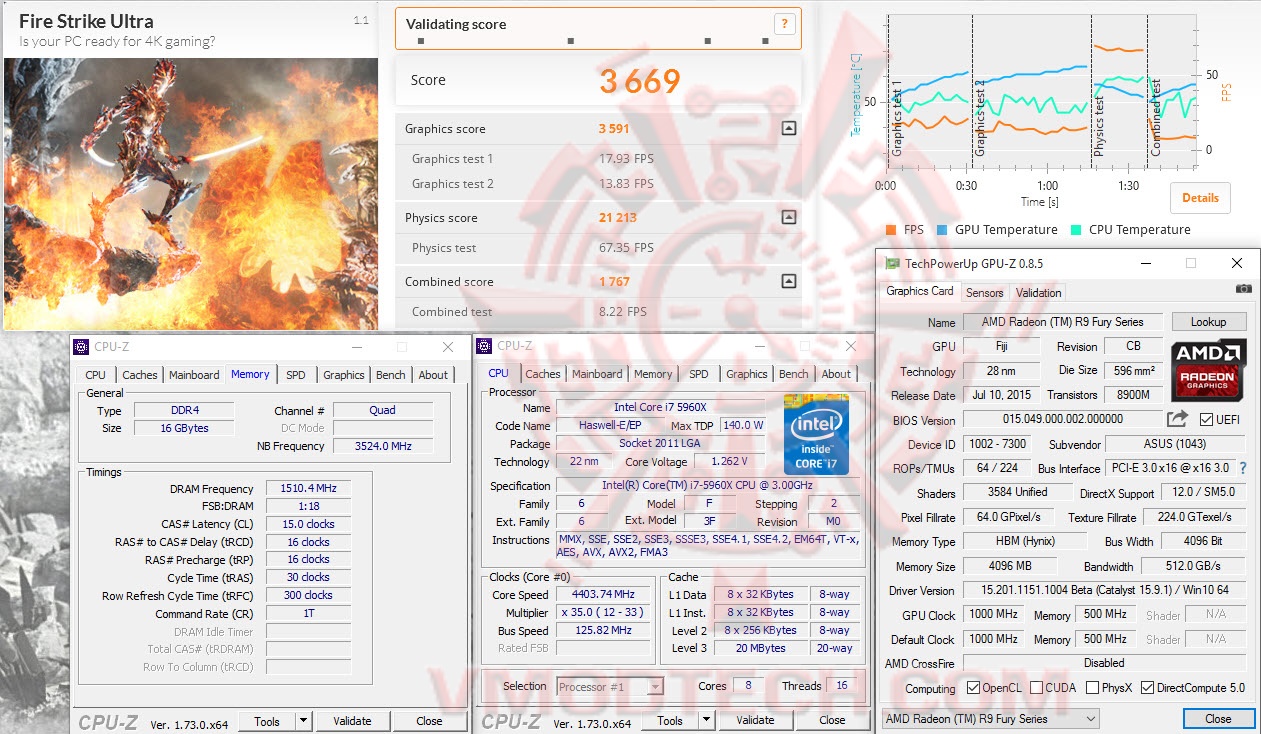The width and height of the screenshot is (1261, 734).
Task: Click the Intel Core i7 logo in CPU-Z
Action: coord(816,435)
